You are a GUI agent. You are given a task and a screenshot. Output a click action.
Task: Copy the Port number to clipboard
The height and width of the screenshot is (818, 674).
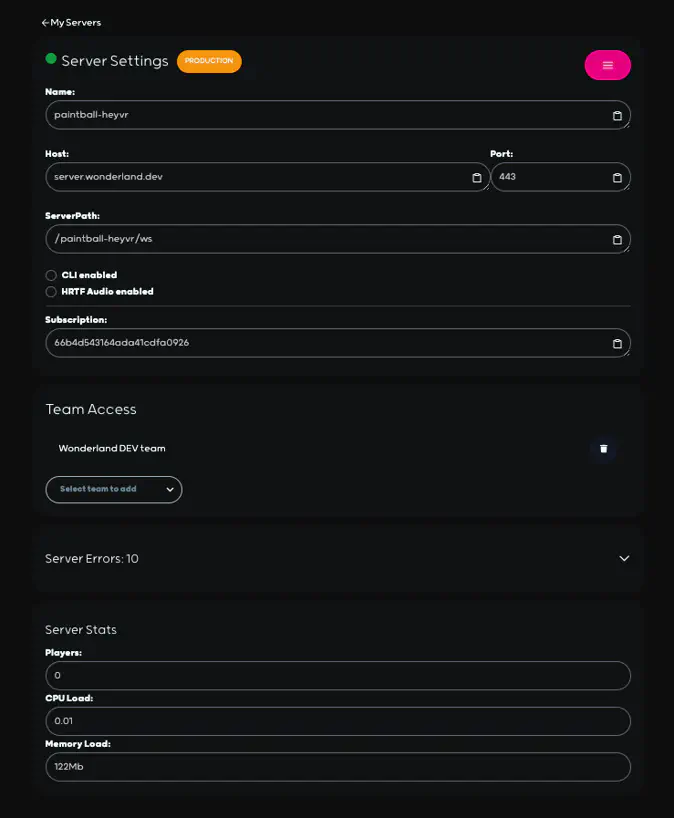[615, 177]
